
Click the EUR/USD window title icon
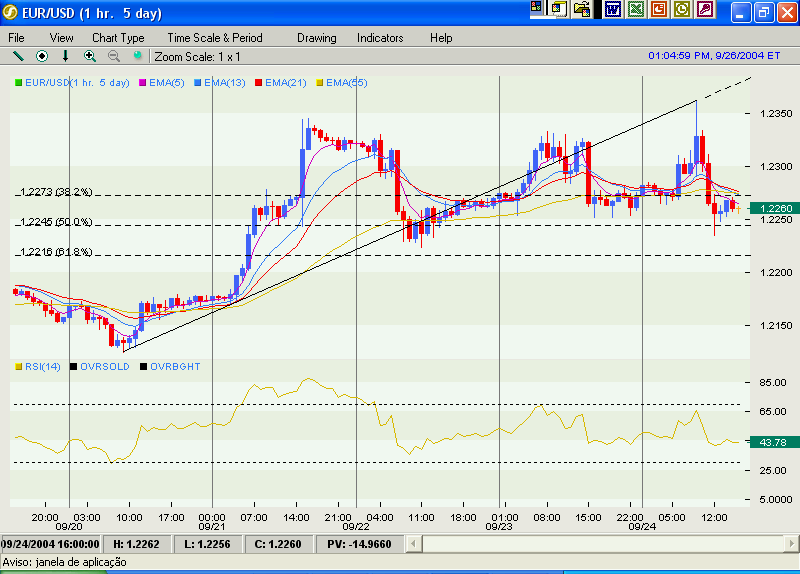pyautogui.click(x=10, y=12)
